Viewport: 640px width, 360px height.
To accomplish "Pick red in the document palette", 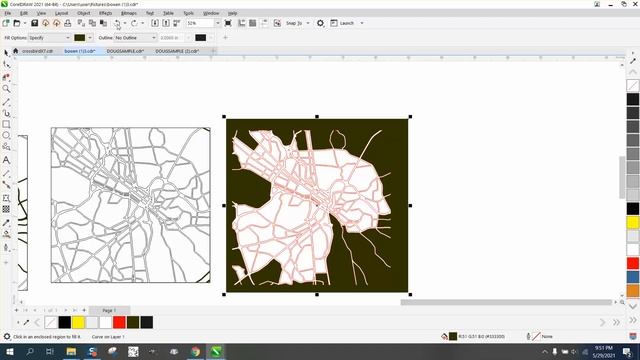I will [x=119, y=322].
